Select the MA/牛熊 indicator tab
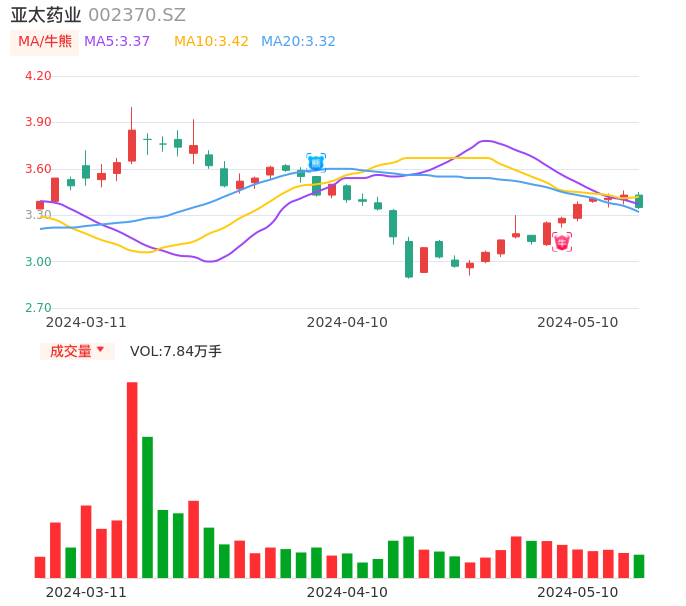This screenshot has height=606, width=686. tap(45, 42)
